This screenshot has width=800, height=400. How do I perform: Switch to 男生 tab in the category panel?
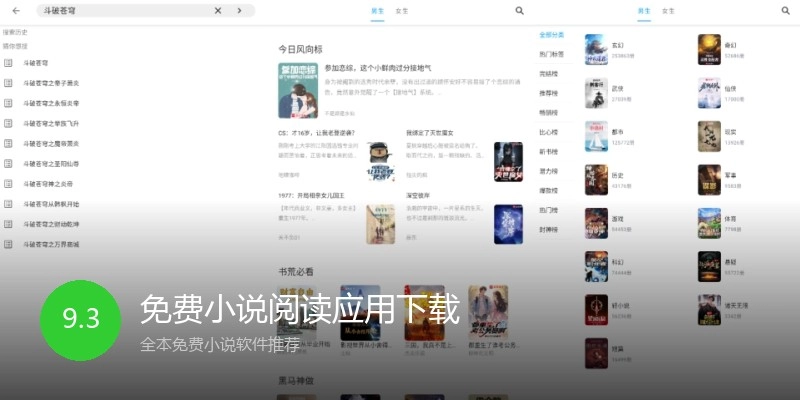coord(643,11)
